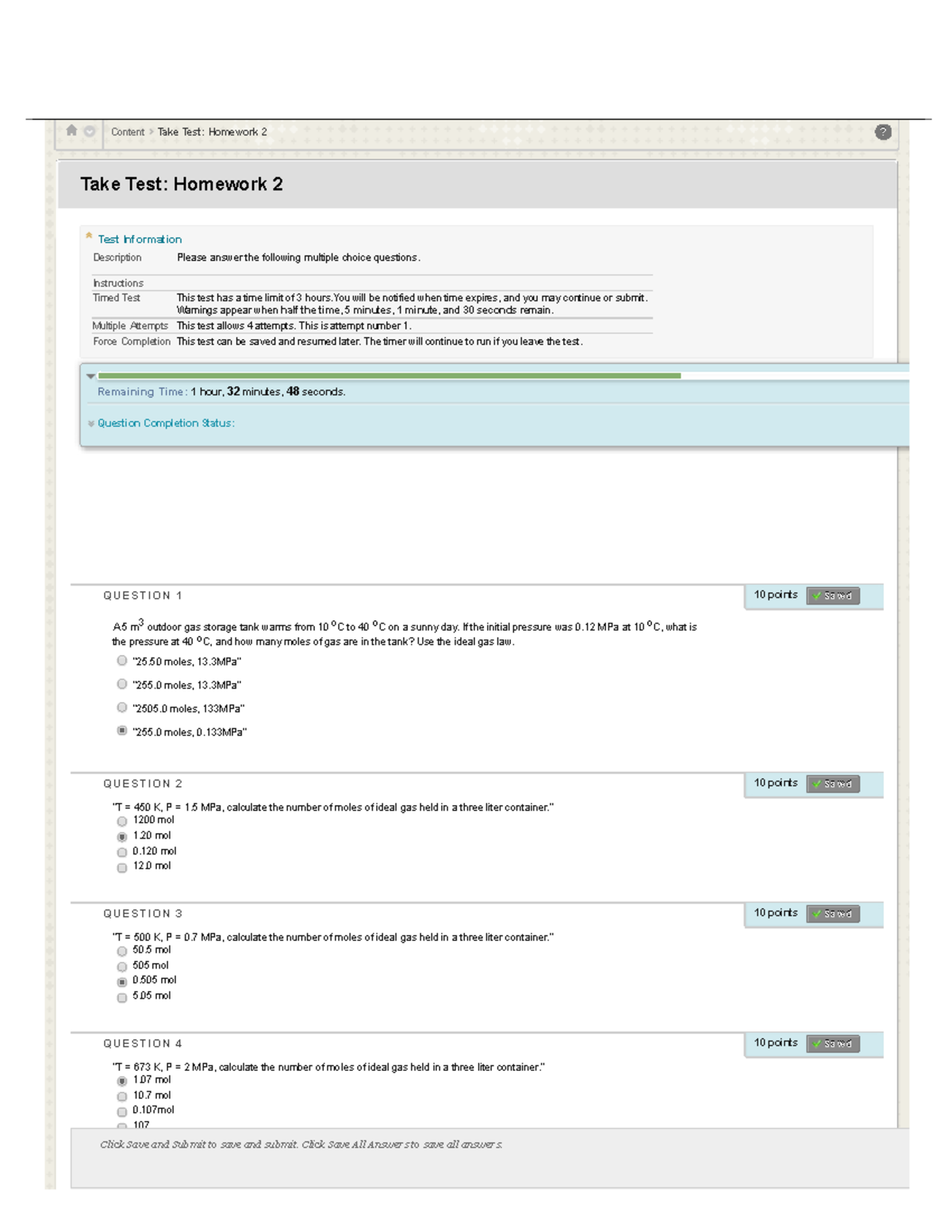This screenshot has height=1232, width=952.
Task: Click "10 points" beside Question 1
Action: [x=776, y=595]
